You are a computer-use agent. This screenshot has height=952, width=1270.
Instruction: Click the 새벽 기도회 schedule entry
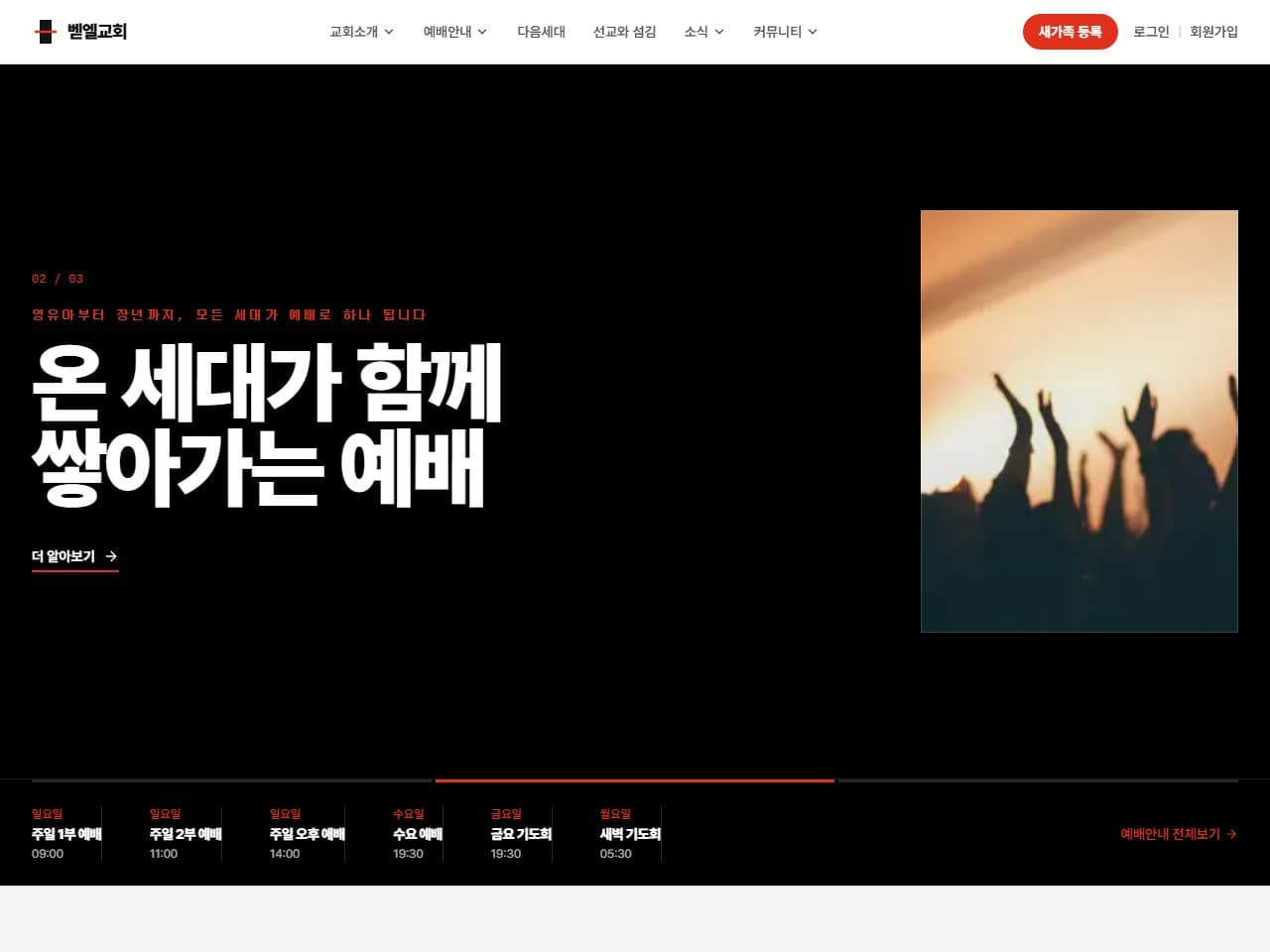click(630, 834)
